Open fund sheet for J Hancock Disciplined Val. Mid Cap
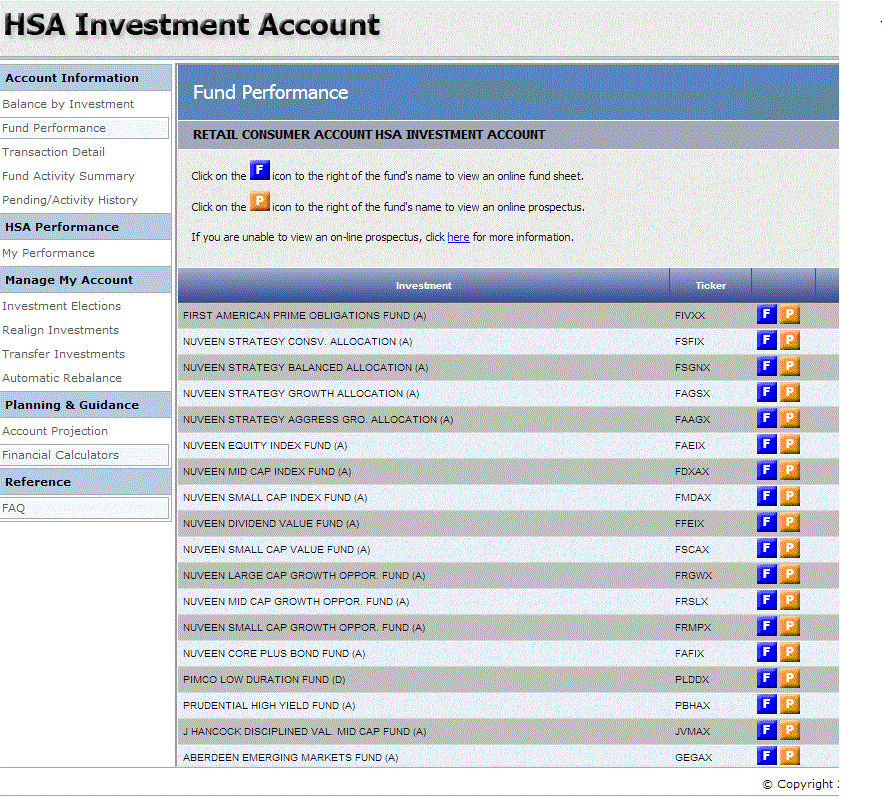The image size is (882, 802). pyautogui.click(x=766, y=730)
